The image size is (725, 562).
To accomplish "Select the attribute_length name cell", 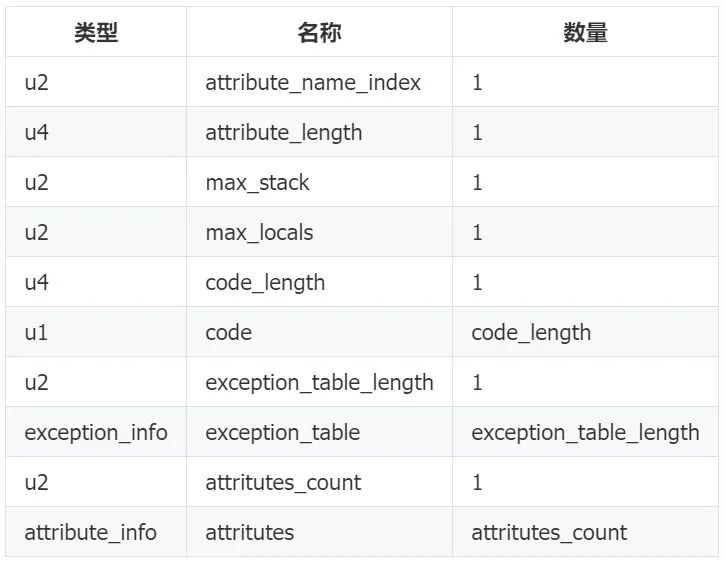I will (x=284, y=132).
